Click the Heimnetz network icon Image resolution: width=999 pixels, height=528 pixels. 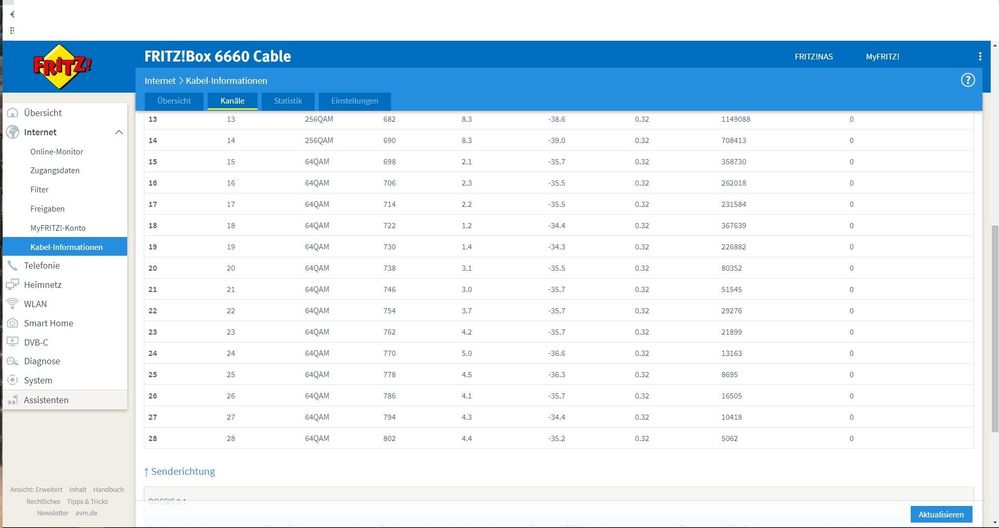(x=12, y=285)
